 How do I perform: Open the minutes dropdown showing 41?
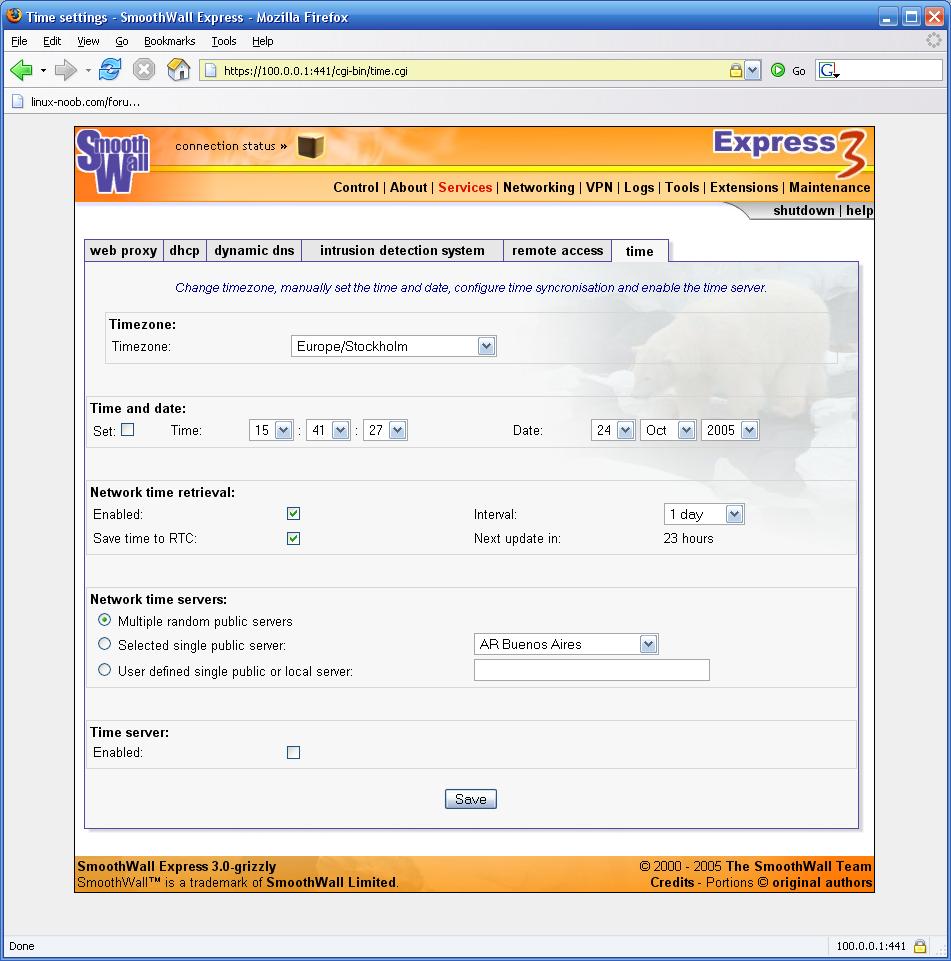(328, 430)
